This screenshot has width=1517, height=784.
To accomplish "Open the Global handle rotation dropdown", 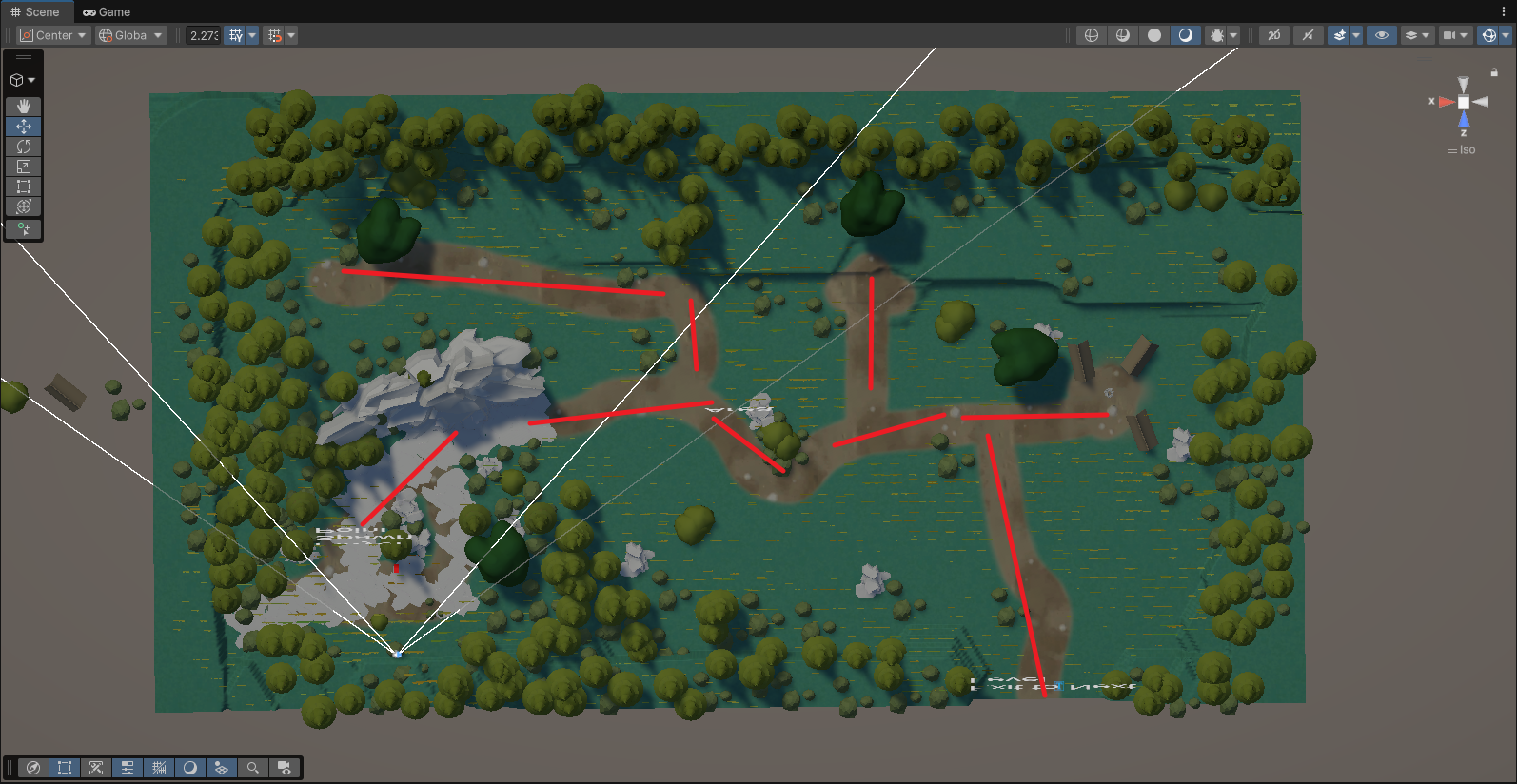I will pos(131,35).
